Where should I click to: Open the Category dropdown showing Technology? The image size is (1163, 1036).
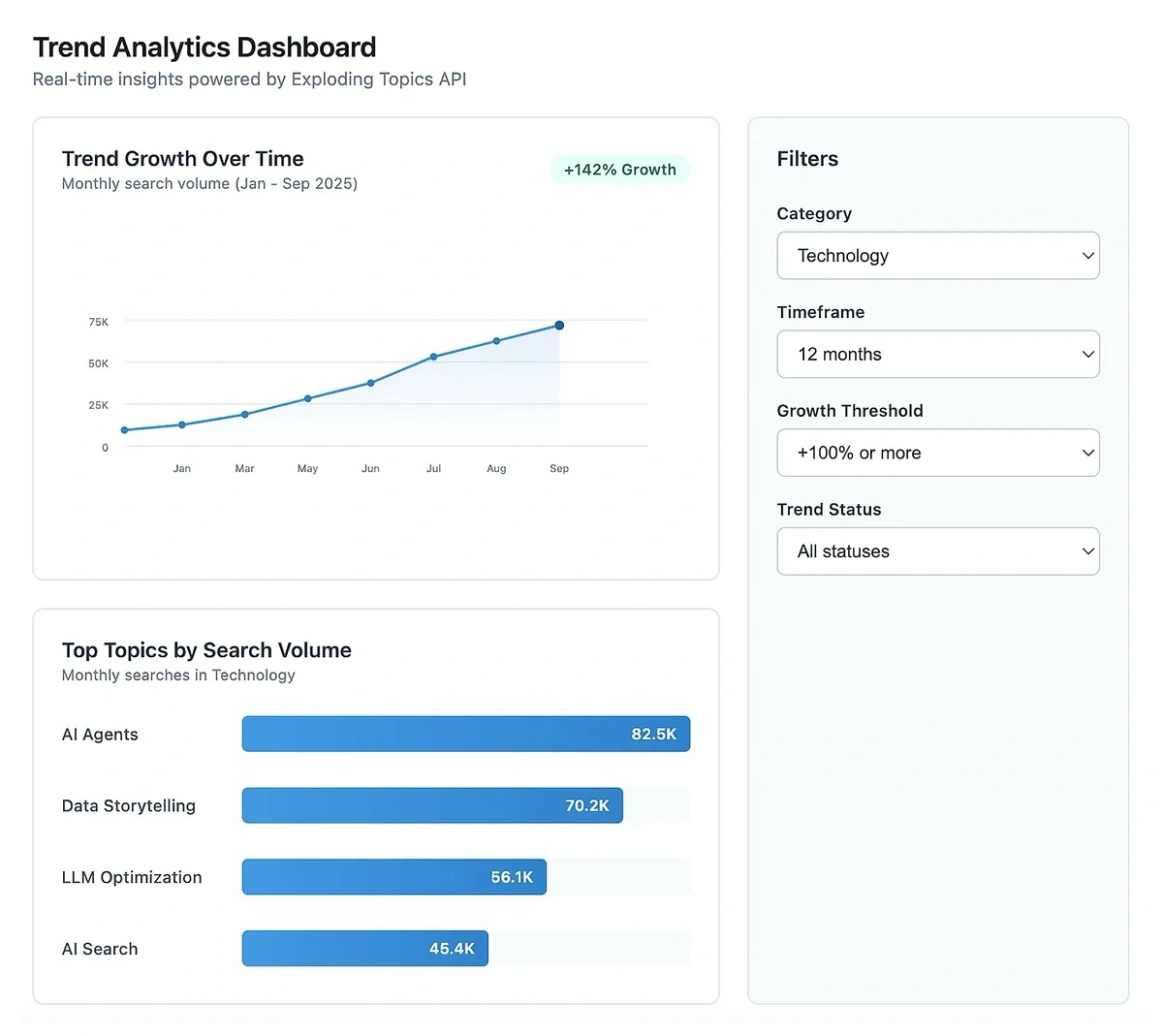click(937, 256)
